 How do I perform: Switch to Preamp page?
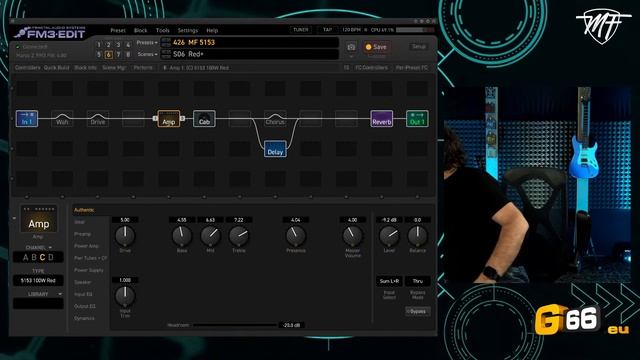(x=82, y=234)
